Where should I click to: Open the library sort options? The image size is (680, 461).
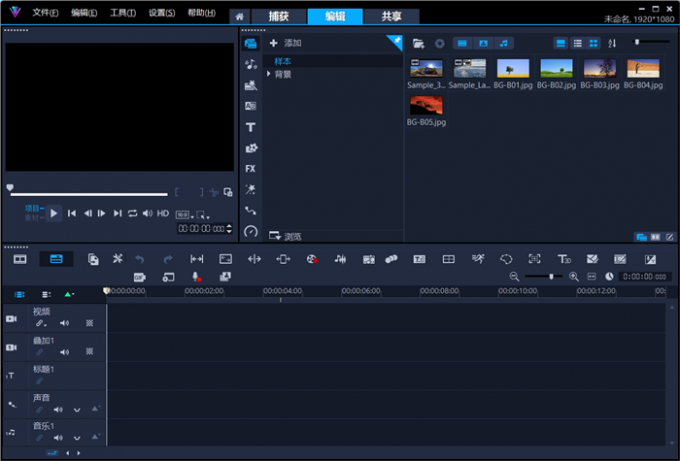pyautogui.click(x=612, y=43)
